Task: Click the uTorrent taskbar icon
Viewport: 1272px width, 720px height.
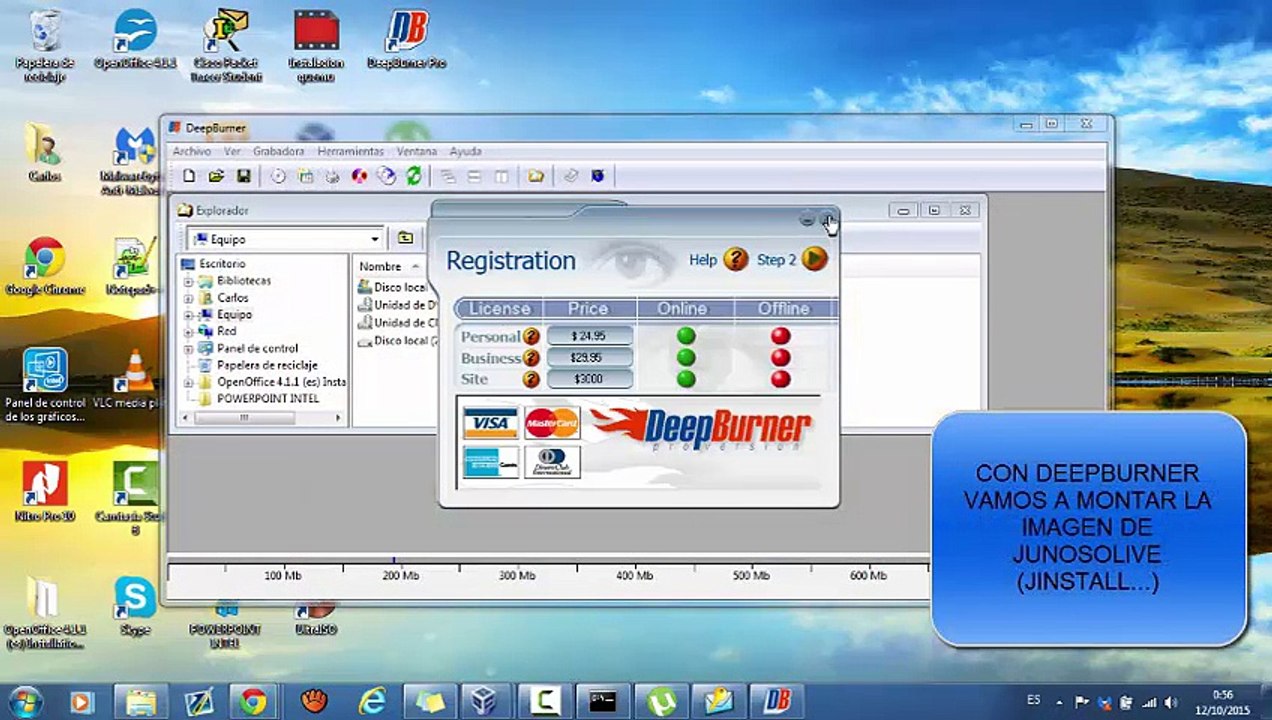Action: click(x=661, y=702)
